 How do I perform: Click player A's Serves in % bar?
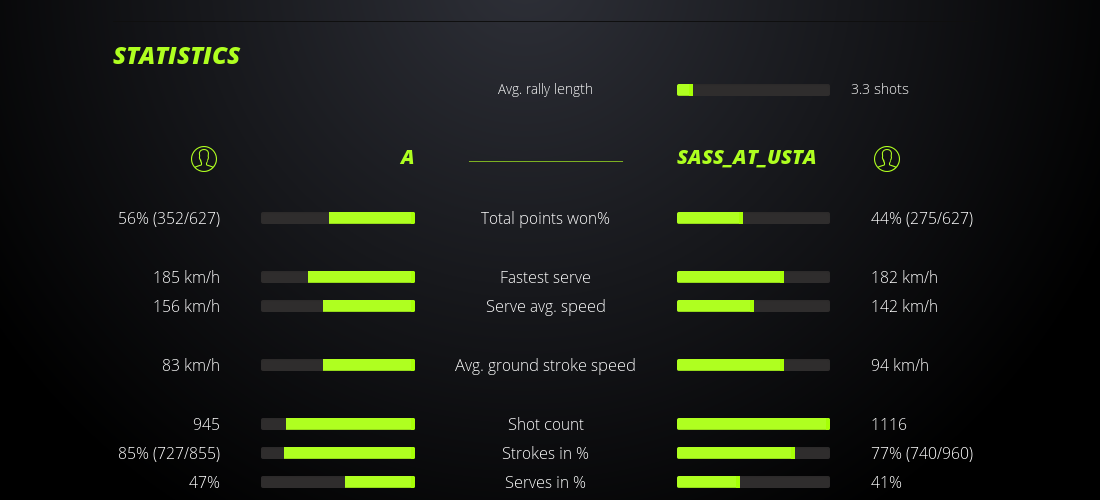pyautogui.click(x=338, y=482)
